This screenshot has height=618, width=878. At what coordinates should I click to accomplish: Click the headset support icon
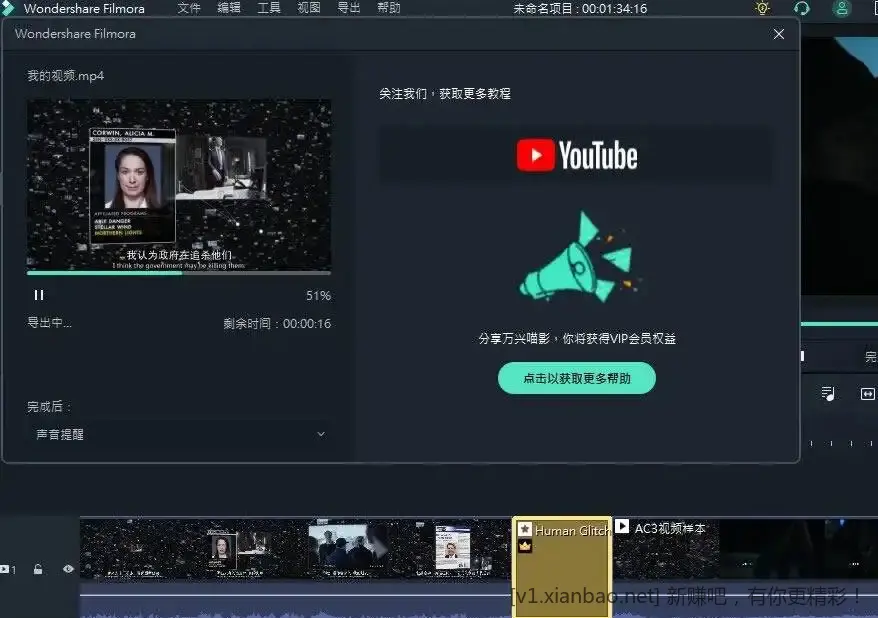(802, 8)
